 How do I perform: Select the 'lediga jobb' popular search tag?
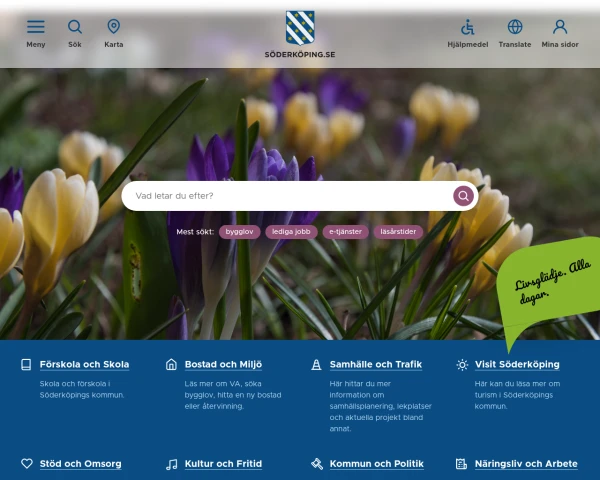tap(291, 232)
